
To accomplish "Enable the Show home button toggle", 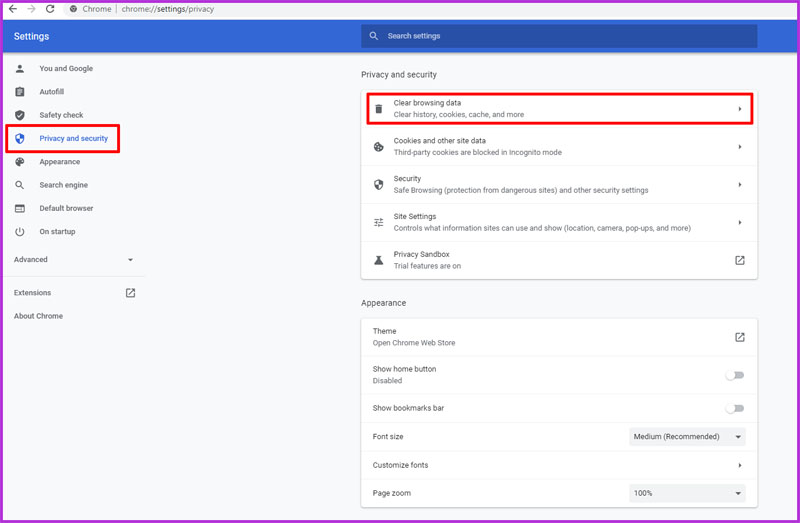I will point(735,375).
